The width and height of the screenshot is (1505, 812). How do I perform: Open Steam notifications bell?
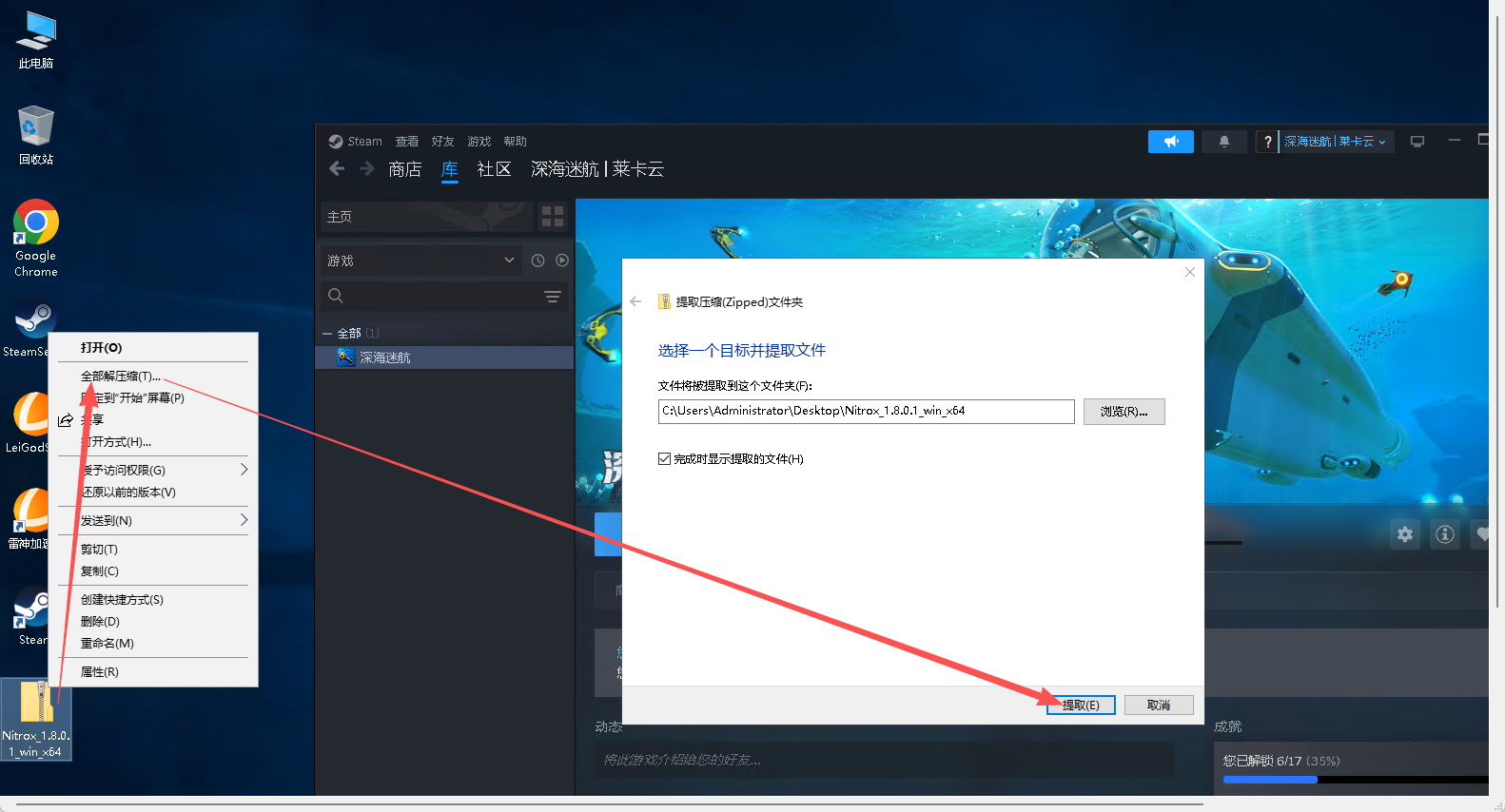coord(1223,142)
